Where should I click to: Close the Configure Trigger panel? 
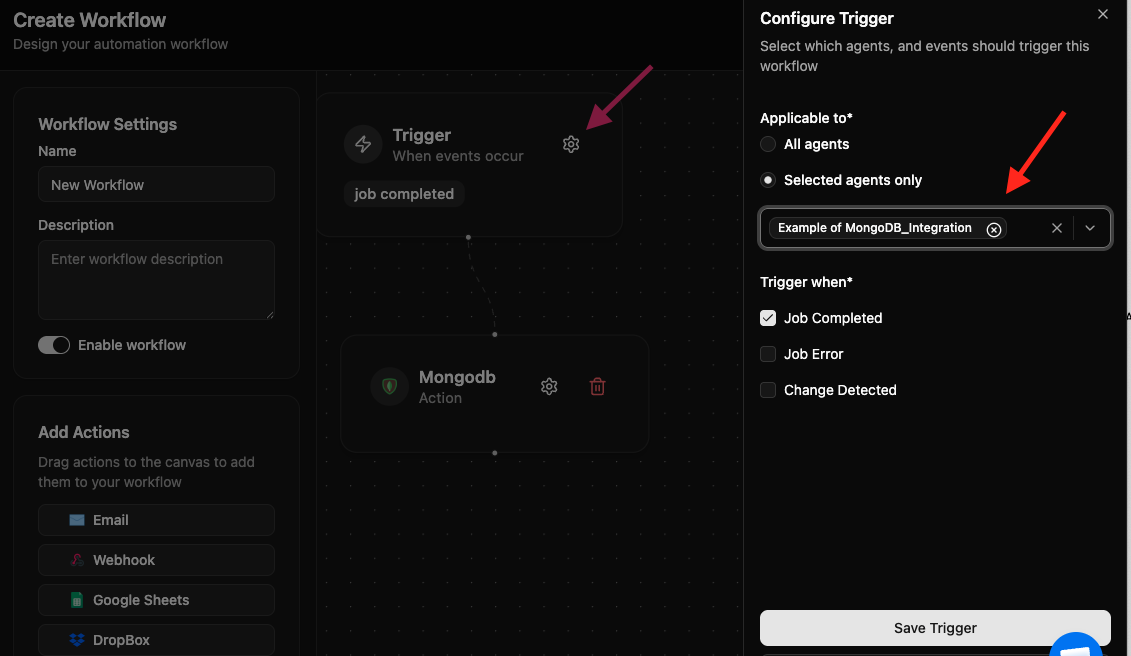tap(1103, 15)
